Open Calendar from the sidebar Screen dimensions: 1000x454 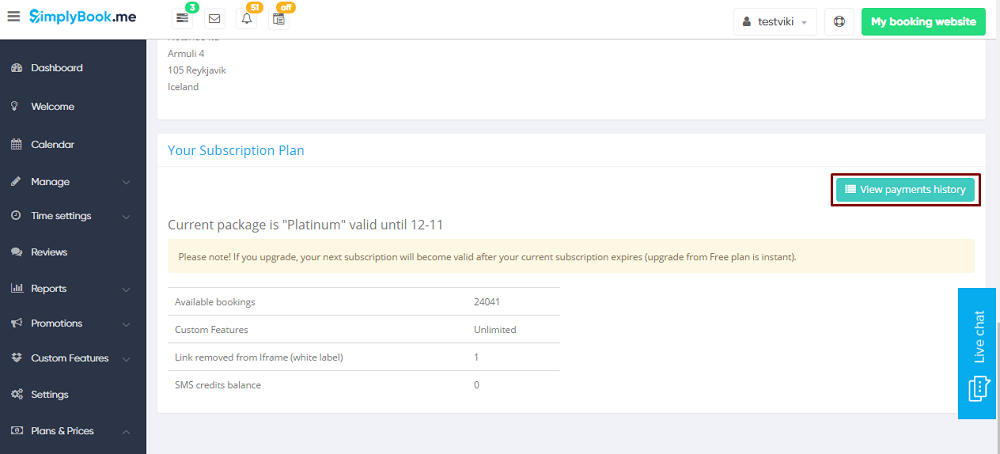pyautogui.click(x=52, y=144)
